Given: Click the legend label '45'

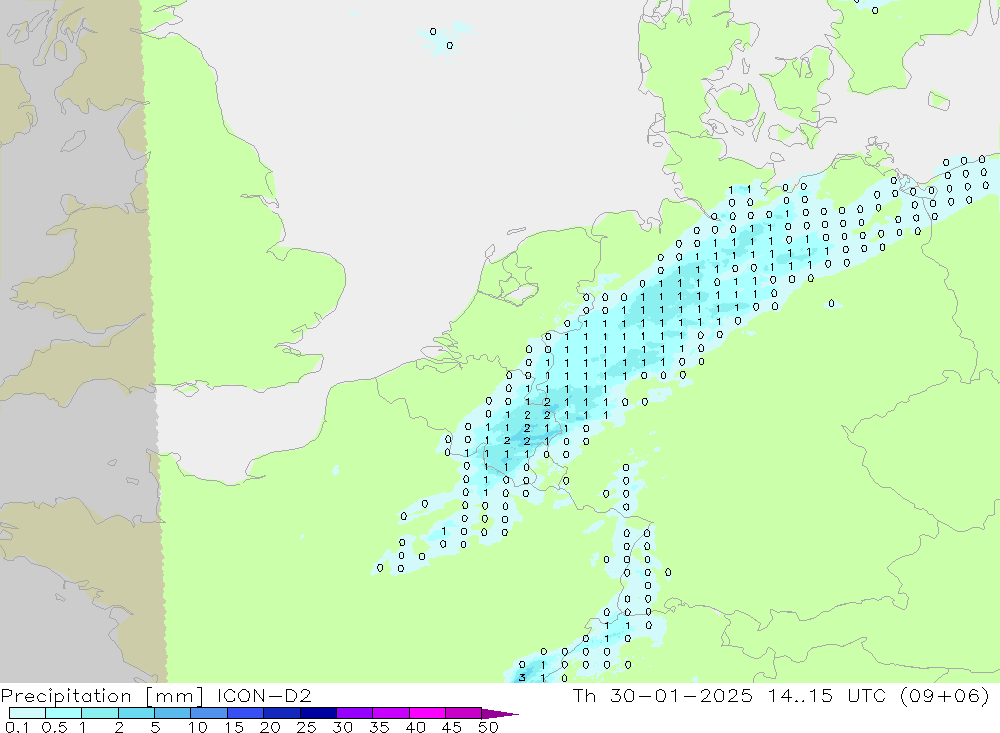Looking at the screenshot, I should [452, 727].
